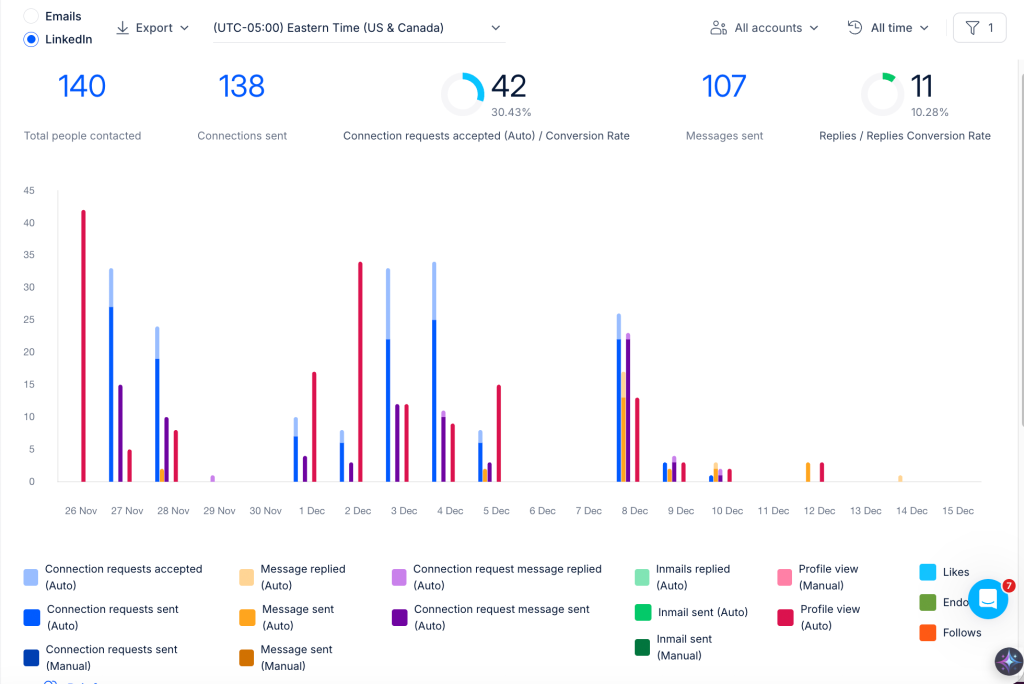Click Connection requests sent (Auto) blue swatch
This screenshot has height=684, width=1024.
click(x=31, y=617)
